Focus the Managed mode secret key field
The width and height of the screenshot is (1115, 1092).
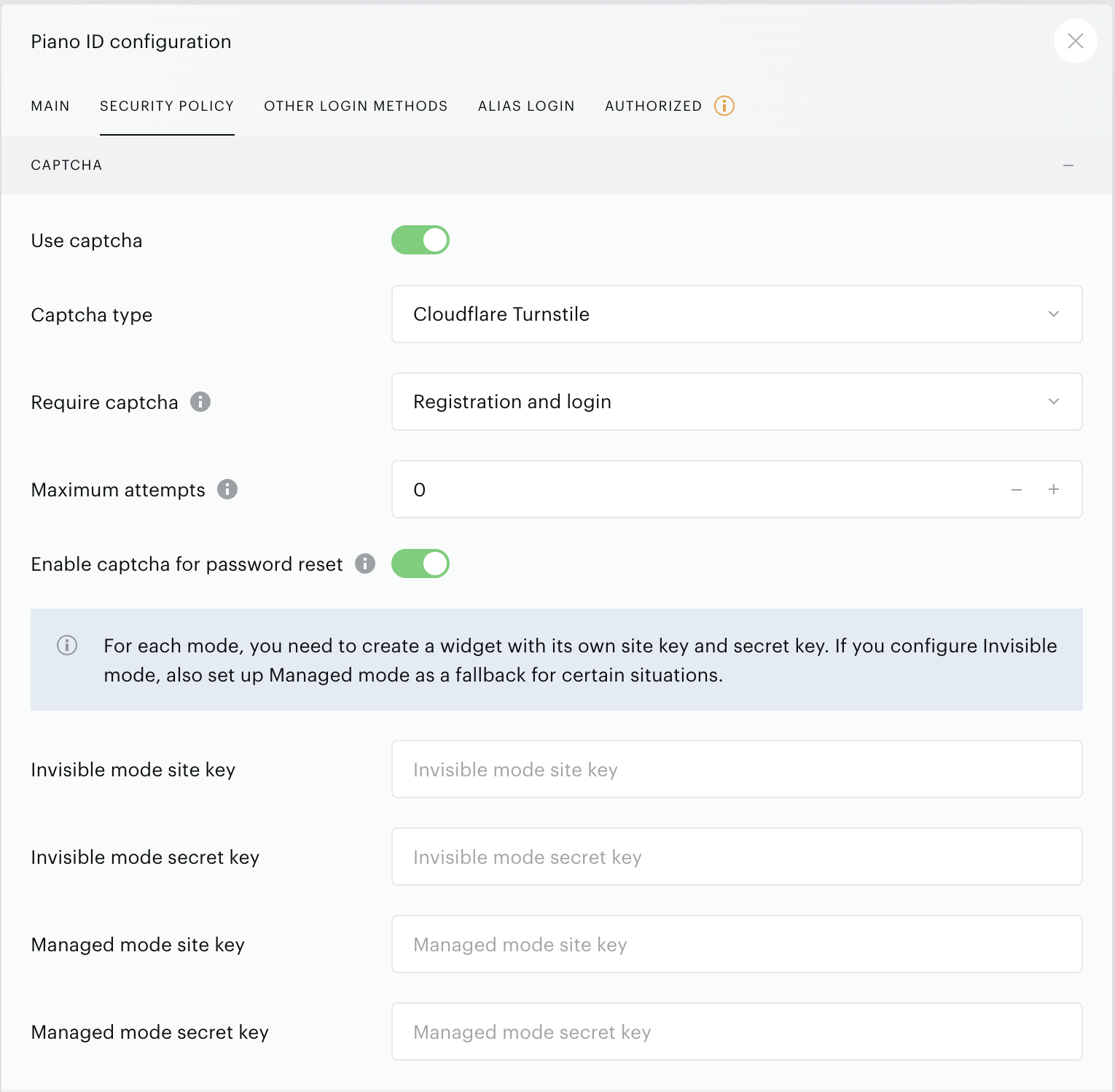pos(737,1031)
